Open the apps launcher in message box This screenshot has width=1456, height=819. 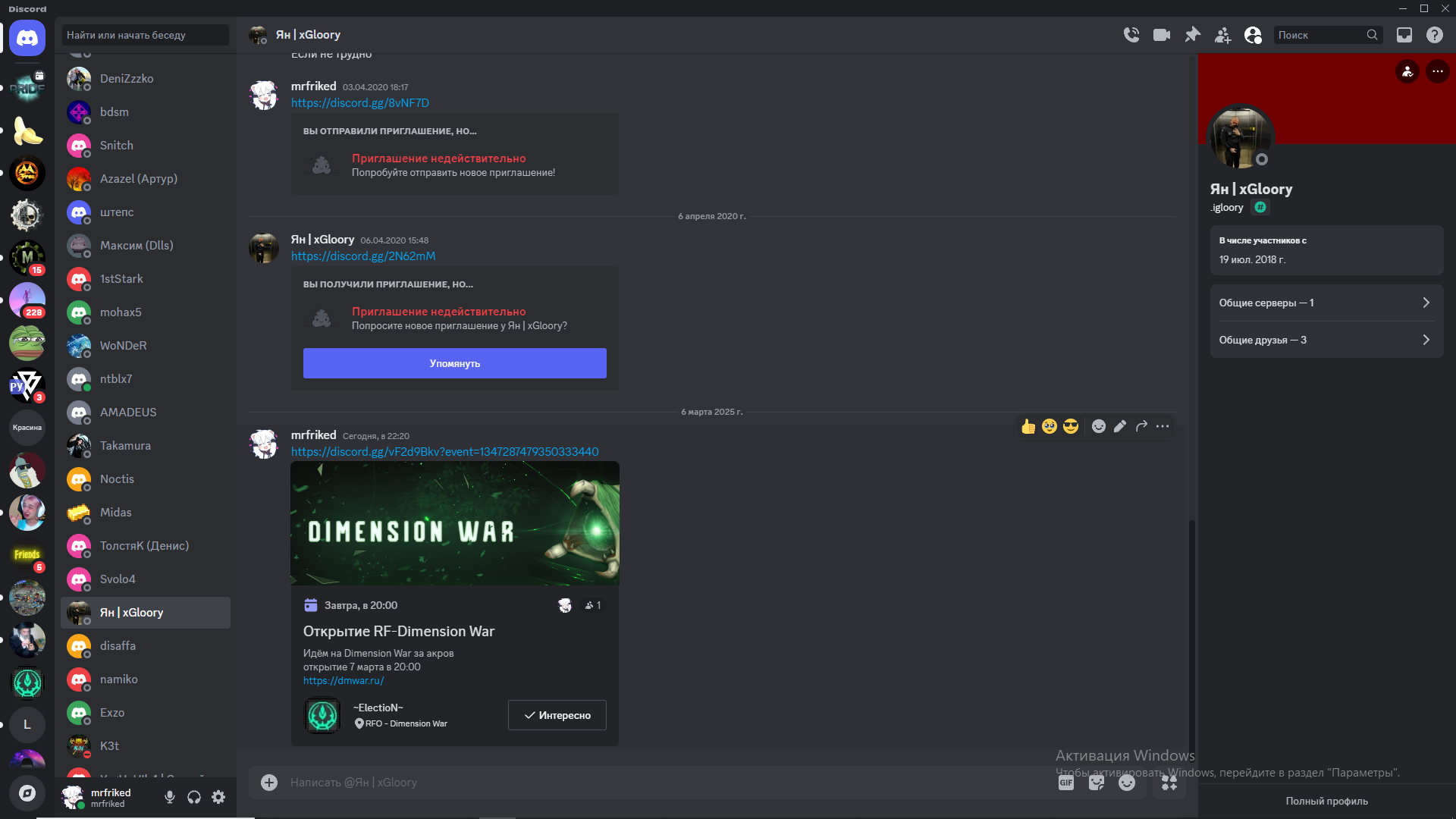click(1169, 783)
